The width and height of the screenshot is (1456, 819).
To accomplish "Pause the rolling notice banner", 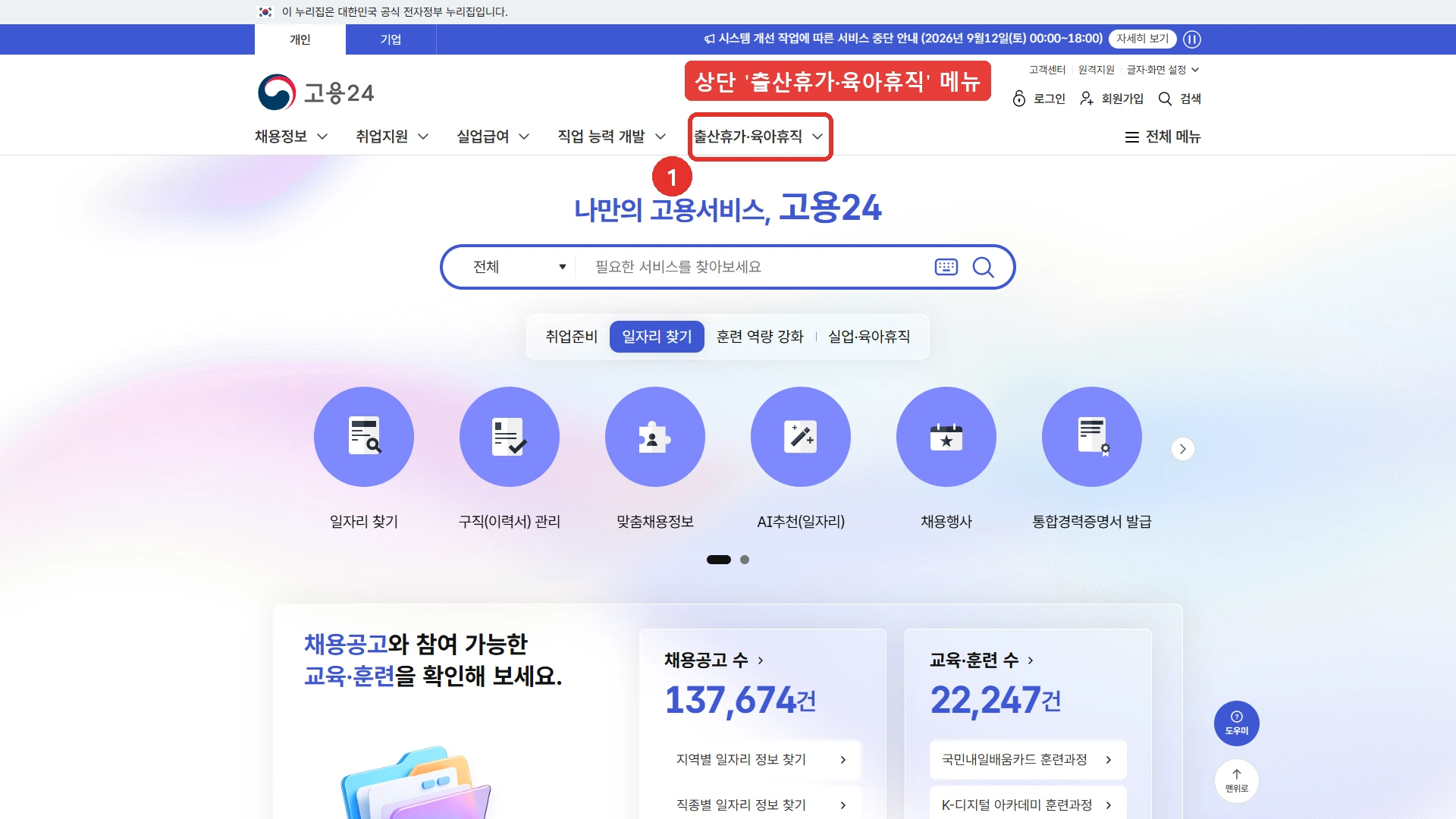I will pos(1192,39).
